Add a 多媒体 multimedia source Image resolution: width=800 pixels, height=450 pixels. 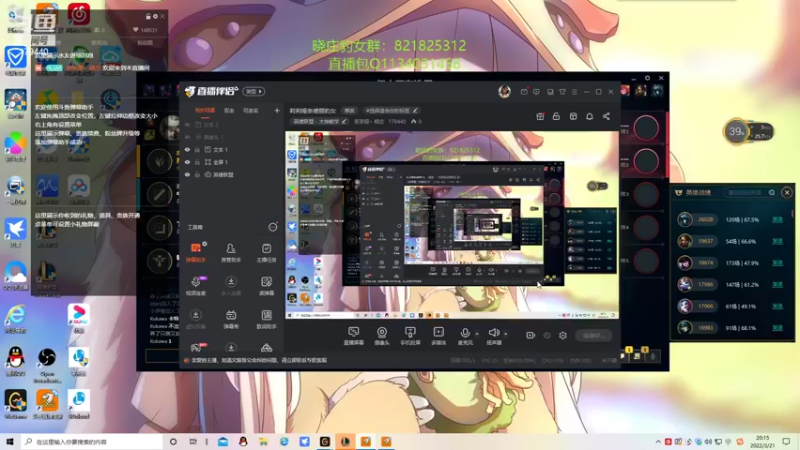(x=438, y=336)
